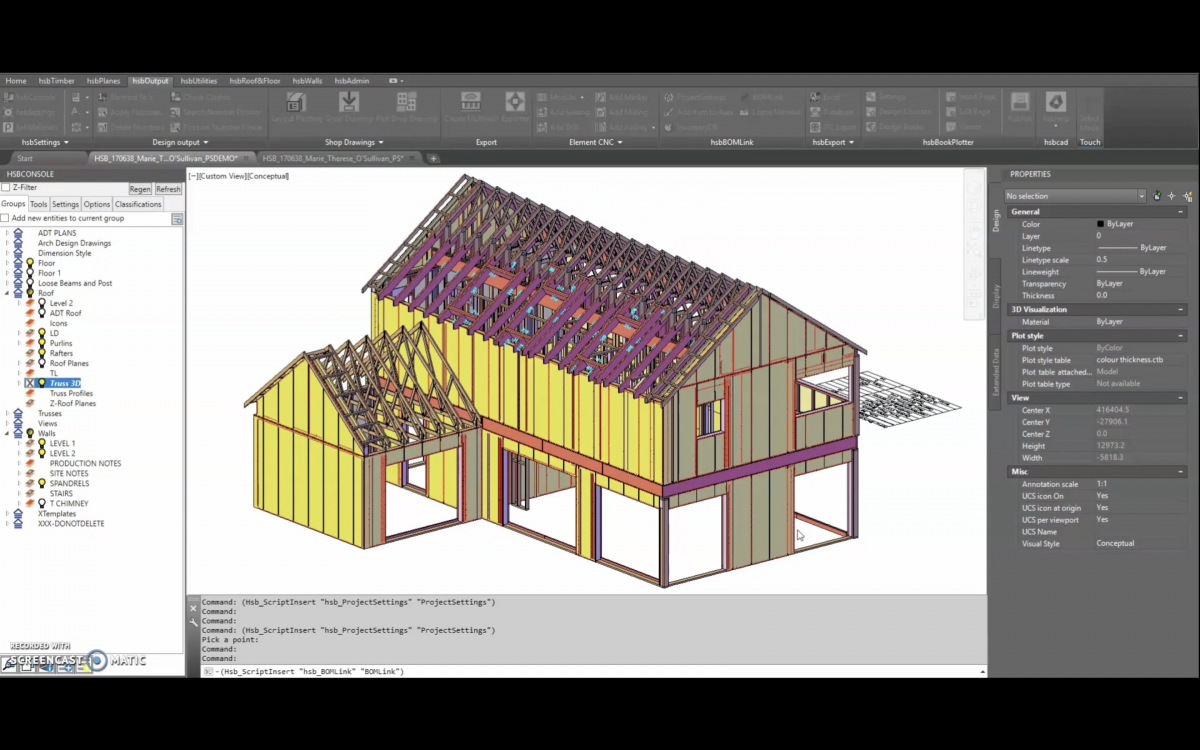Screen dimensions: 1200x750
Task: Turn off the SPANDRELS light bulb
Action: (x=42, y=483)
